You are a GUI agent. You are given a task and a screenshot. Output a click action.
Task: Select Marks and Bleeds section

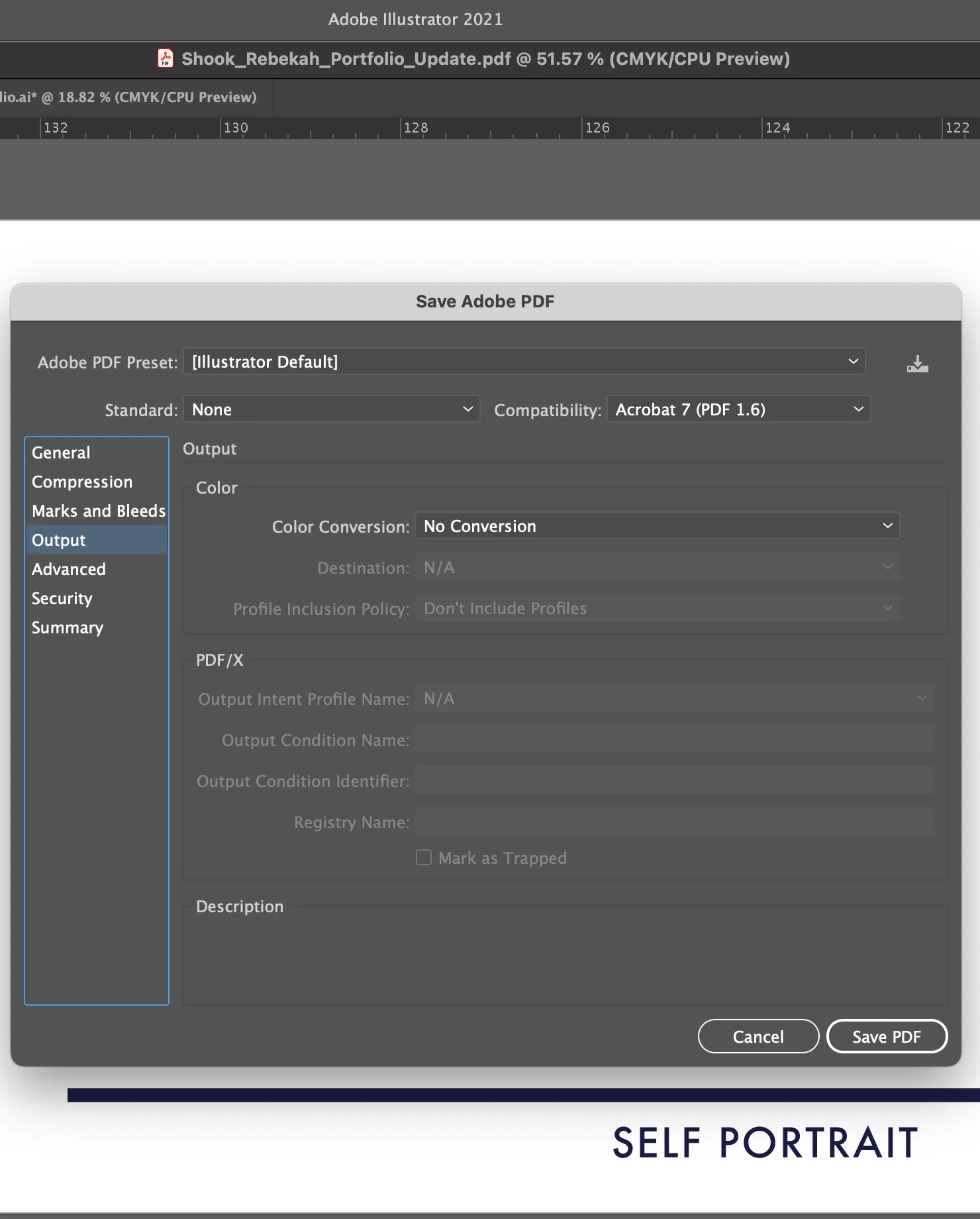(x=97, y=511)
